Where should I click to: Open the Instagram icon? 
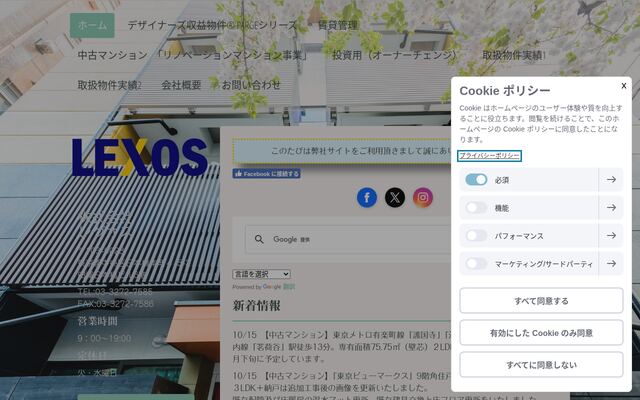[423, 198]
